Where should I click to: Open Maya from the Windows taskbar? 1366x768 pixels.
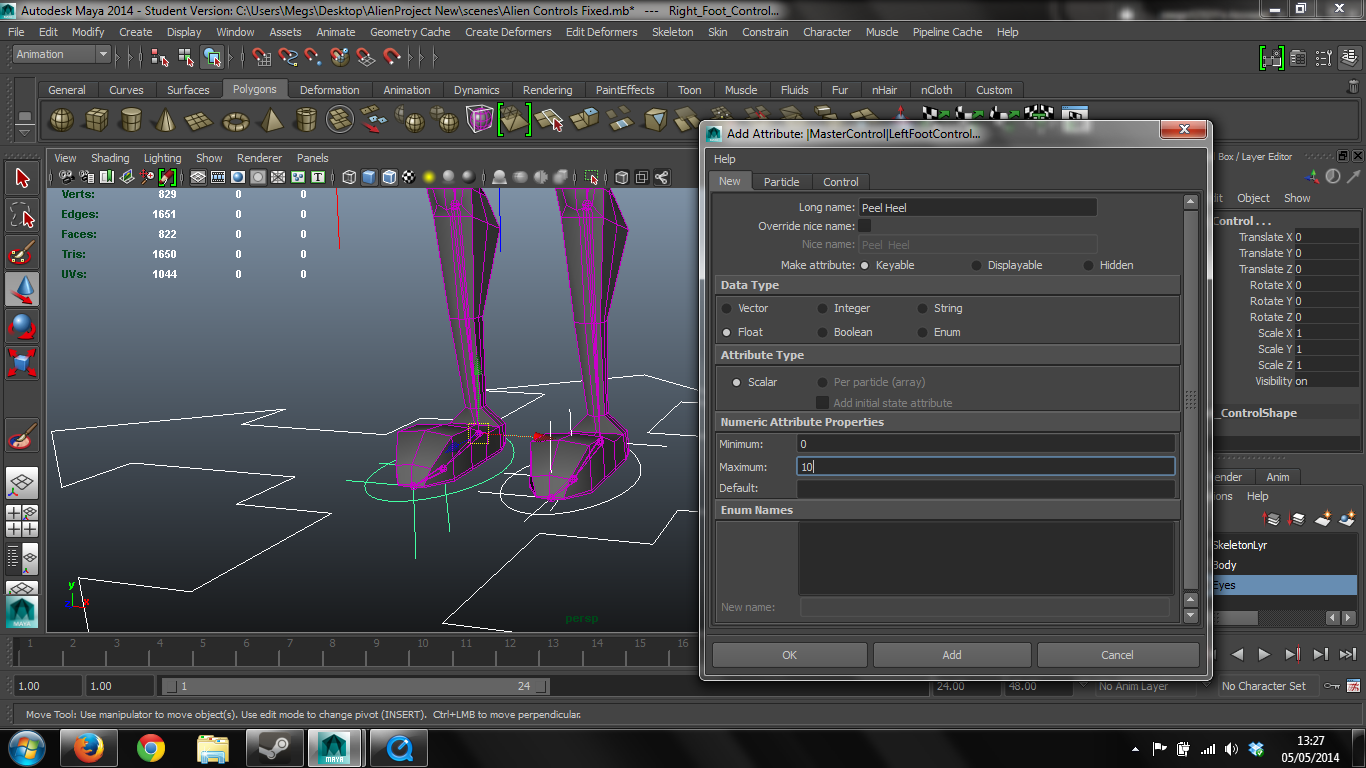coord(334,747)
